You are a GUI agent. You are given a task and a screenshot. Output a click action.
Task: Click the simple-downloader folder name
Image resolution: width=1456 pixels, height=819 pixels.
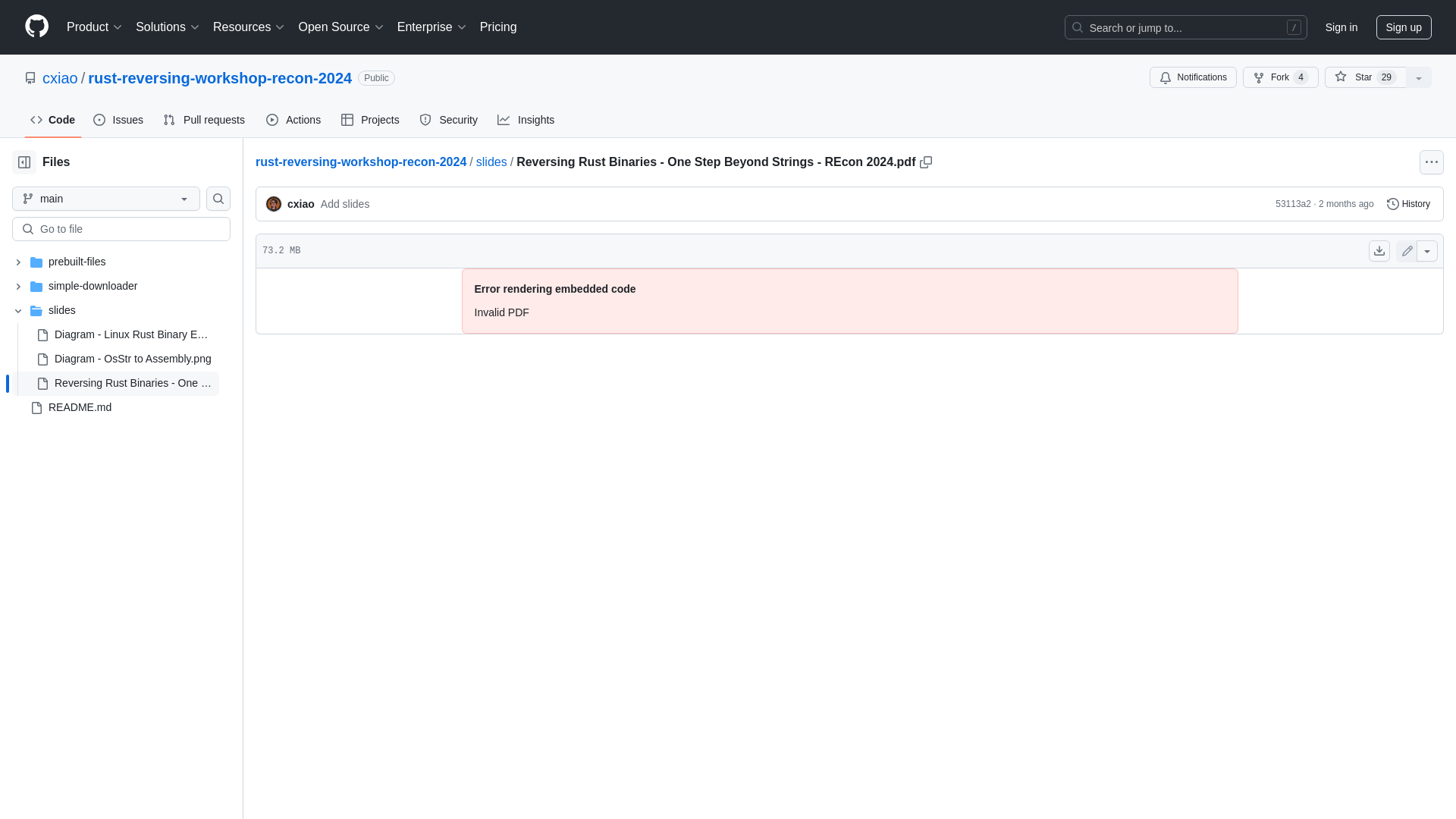click(93, 286)
